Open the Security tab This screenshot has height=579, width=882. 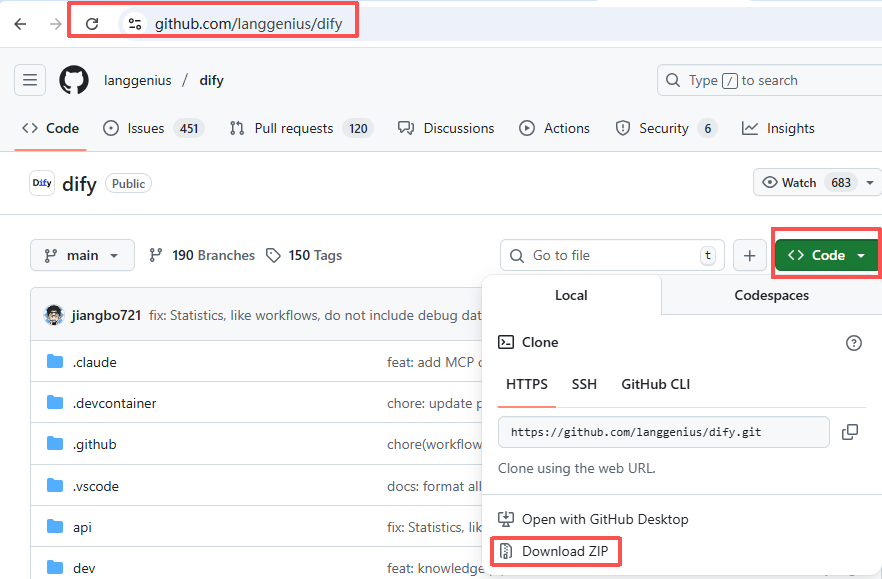[x=666, y=128]
